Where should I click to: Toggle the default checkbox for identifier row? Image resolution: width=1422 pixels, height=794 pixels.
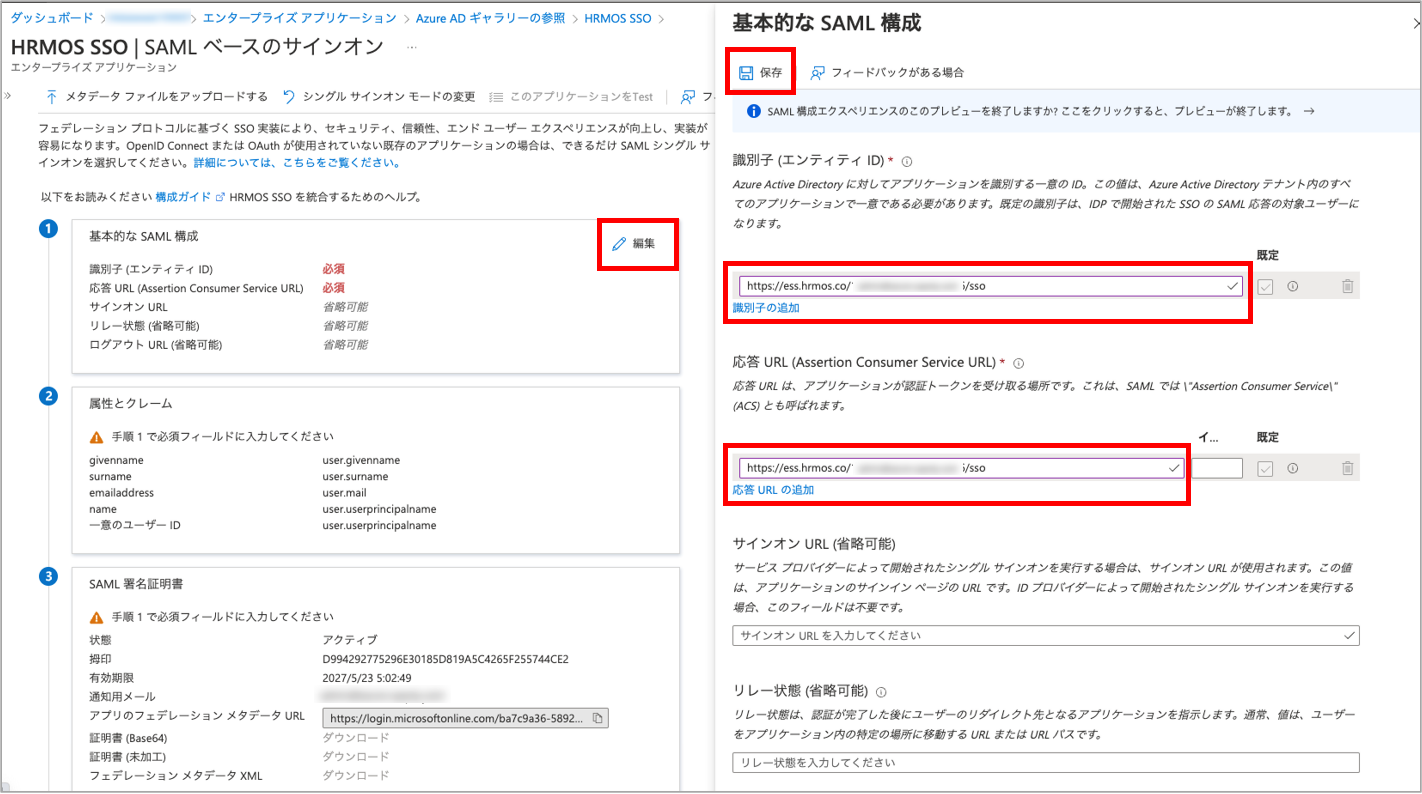tap(1265, 287)
